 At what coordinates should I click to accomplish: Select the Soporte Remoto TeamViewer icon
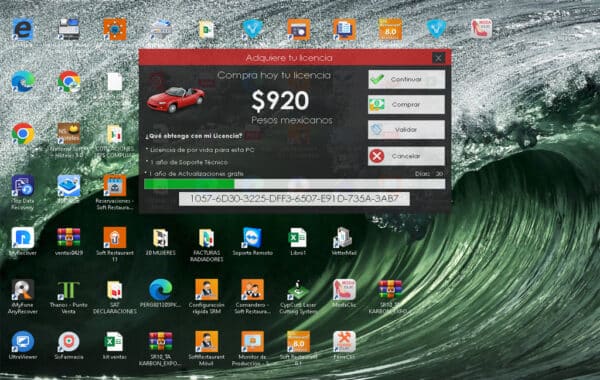click(252, 242)
